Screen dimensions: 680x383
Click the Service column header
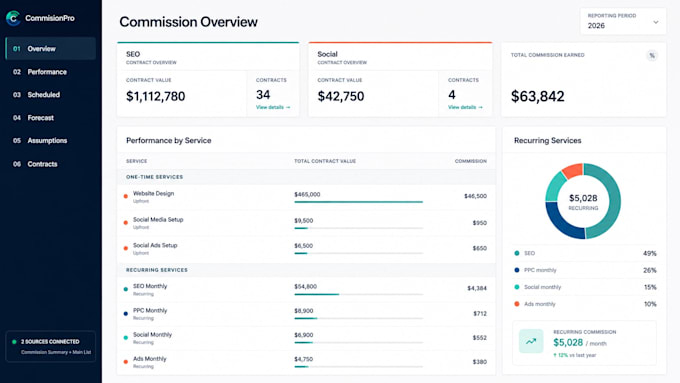(x=137, y=161)
